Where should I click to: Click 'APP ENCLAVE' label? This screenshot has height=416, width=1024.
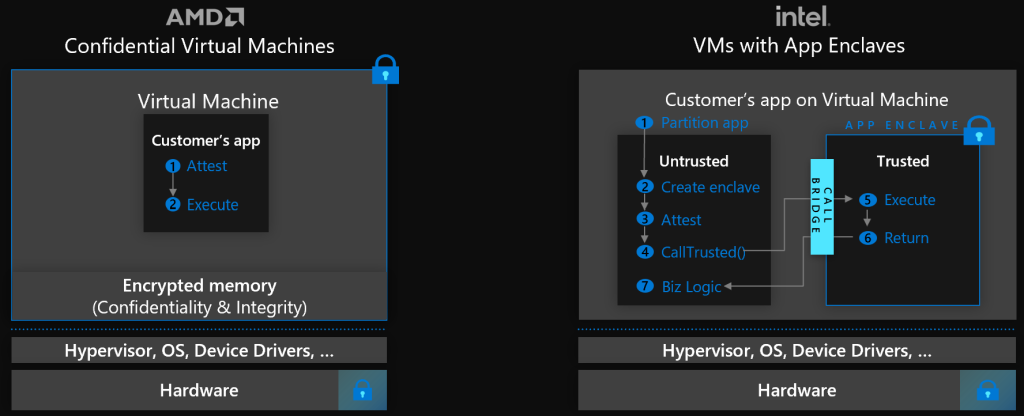pyautogui.click(x=902, y=125)
